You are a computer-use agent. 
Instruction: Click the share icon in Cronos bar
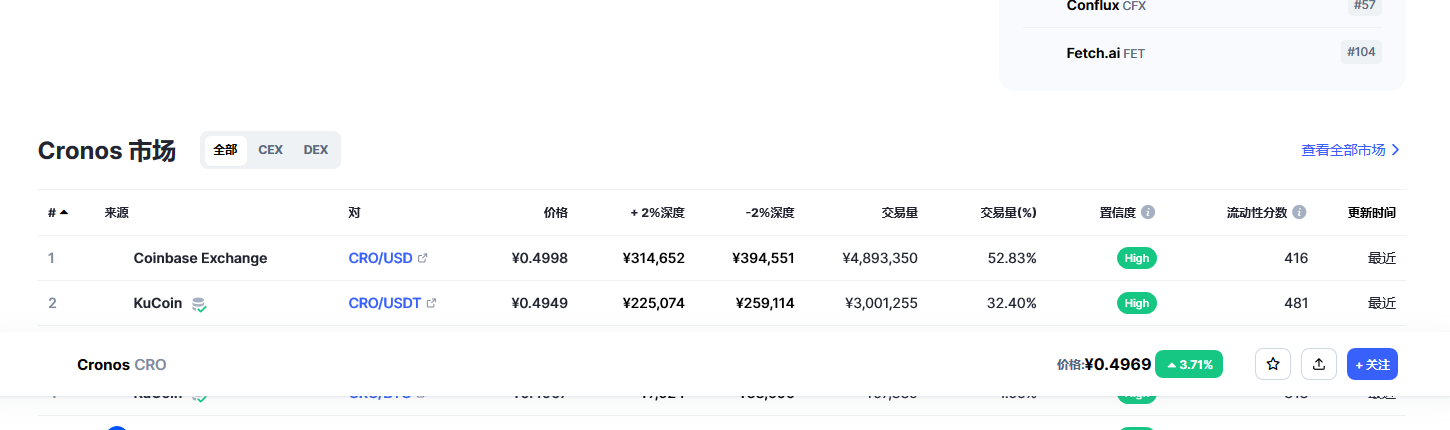(x=1319, y=364)
